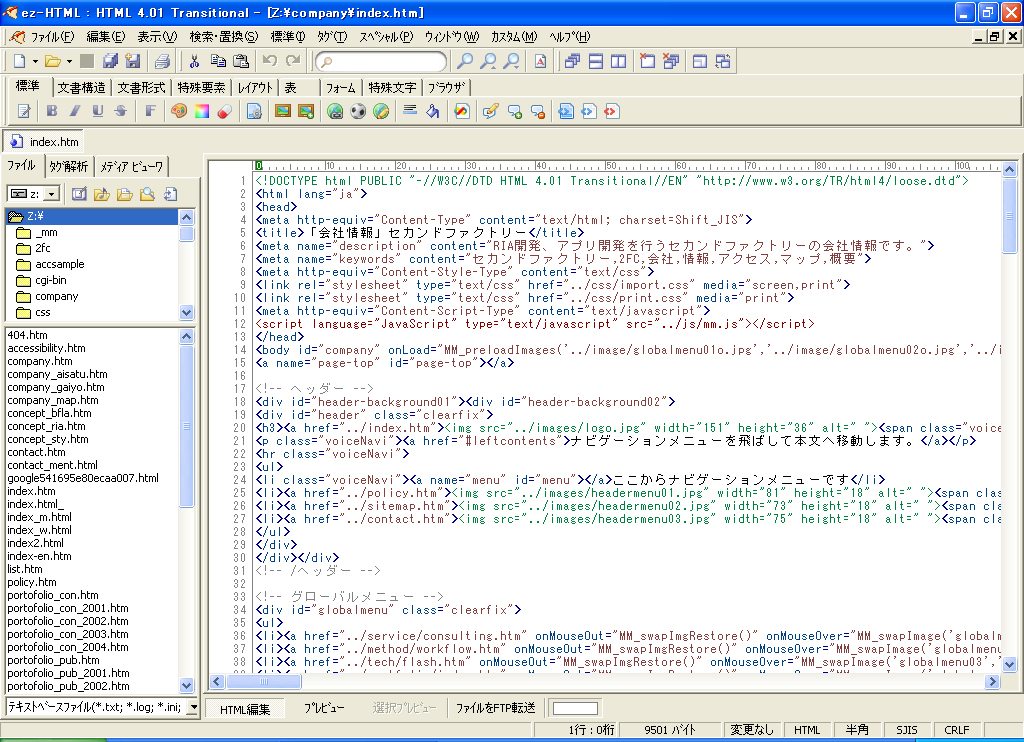Select the index.htm document tab
The width and height of the screenshot is (1024, 742).
pos(44,142)
